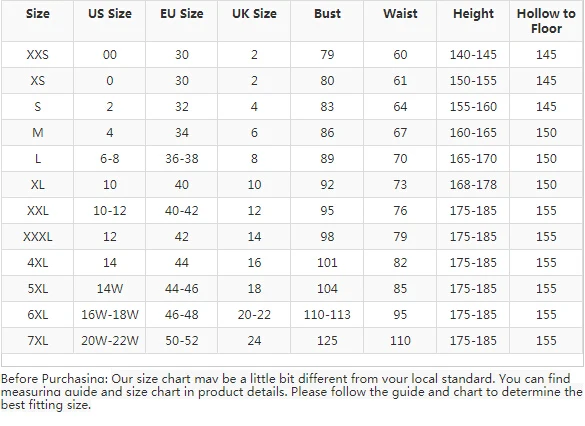Select the 7XL size row label

38,341
